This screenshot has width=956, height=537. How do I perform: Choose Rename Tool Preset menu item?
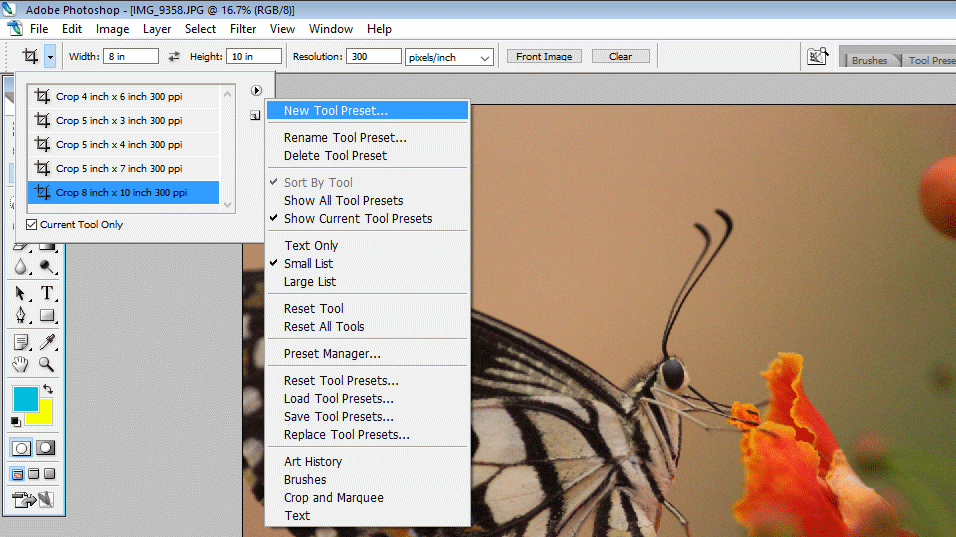tap(368, 138)
